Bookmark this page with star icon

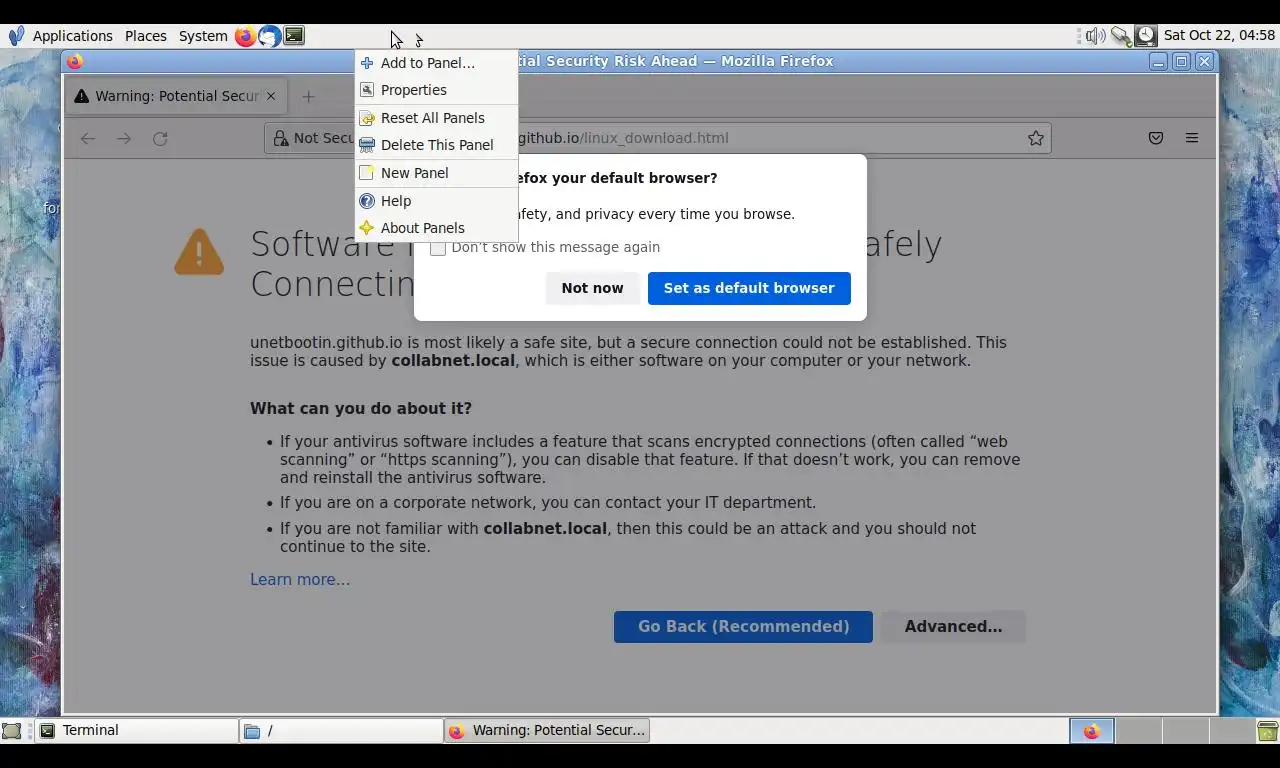tap(1036, 138)
